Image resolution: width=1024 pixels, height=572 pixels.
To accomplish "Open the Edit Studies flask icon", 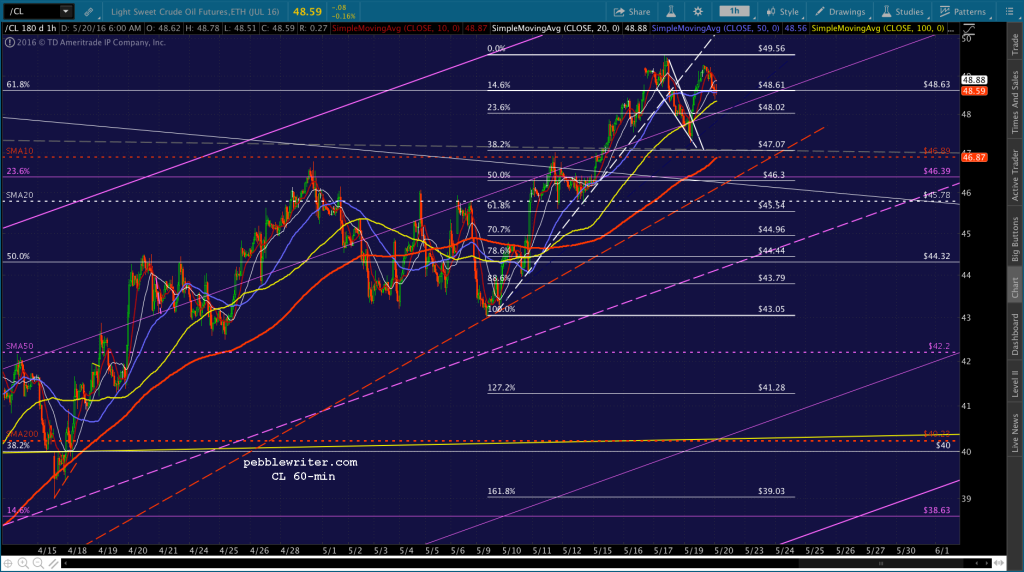I will (x=671, y=11).
